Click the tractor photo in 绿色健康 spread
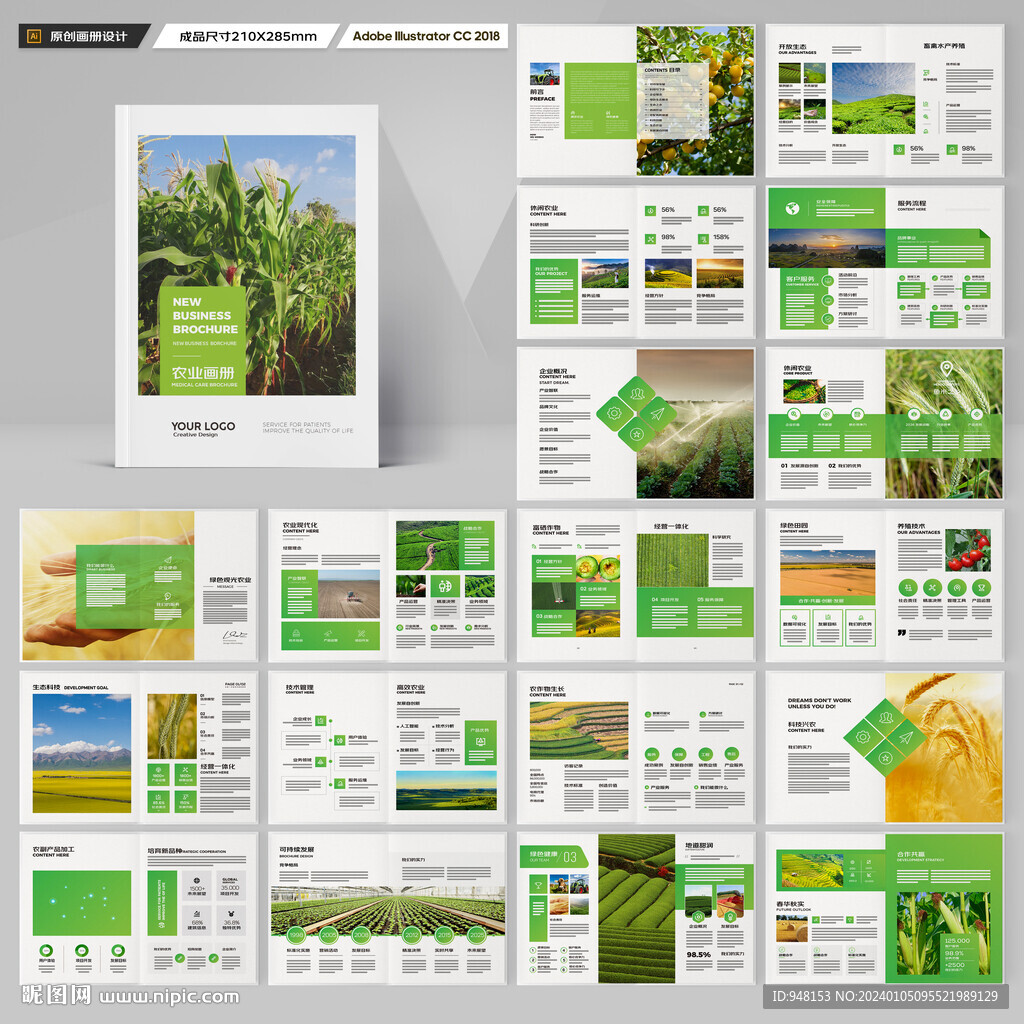 coord(579,884)
